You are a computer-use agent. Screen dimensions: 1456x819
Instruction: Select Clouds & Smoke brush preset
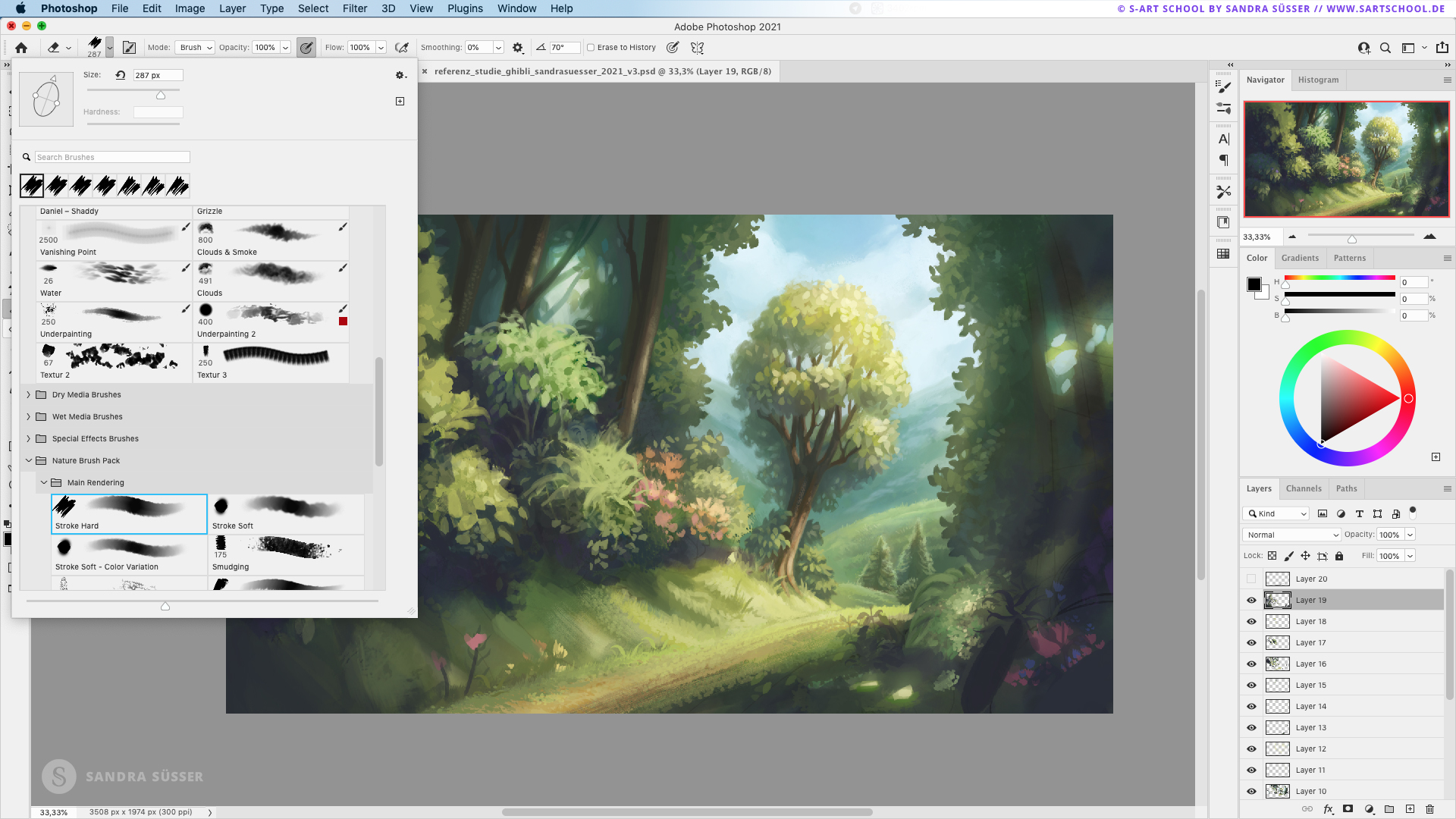[271, 240]
